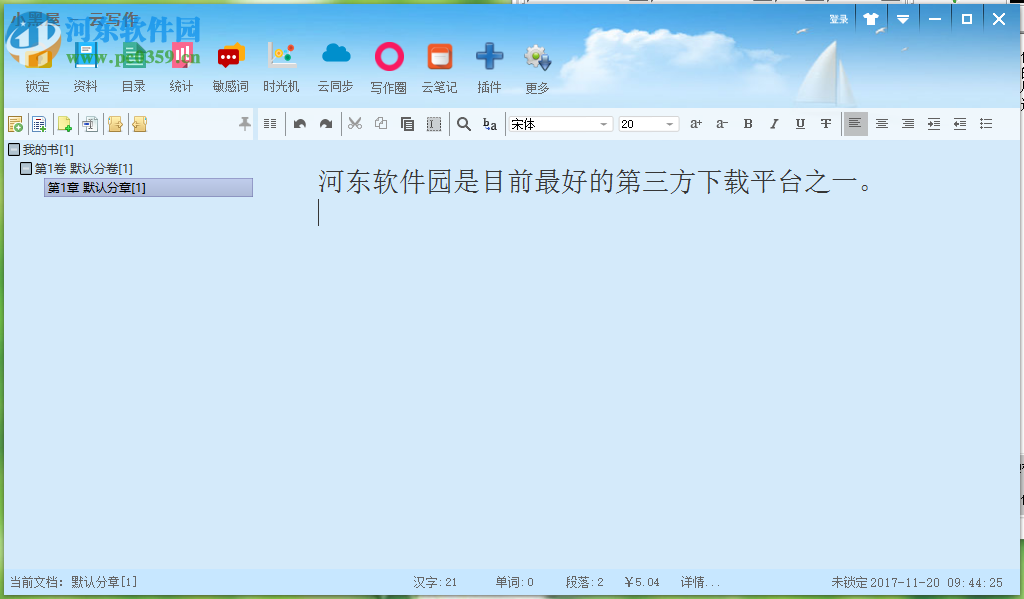This screenshot has height=599, width=1024.
Task: Click the scissors cut icon
Action: (354, 123)
